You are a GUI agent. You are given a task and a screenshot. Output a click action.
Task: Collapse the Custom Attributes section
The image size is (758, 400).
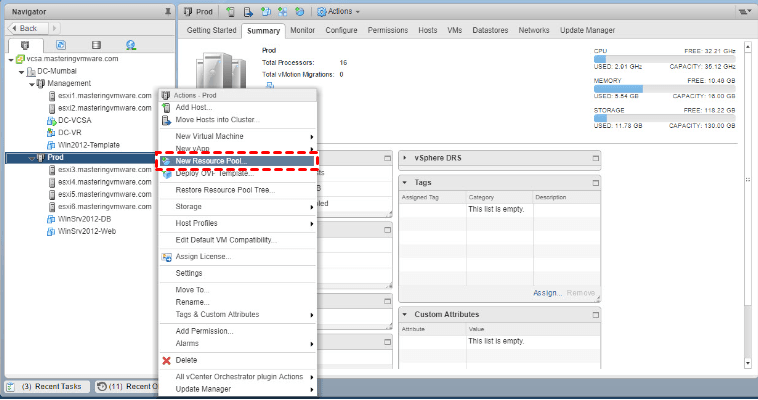tap(405, 314)
